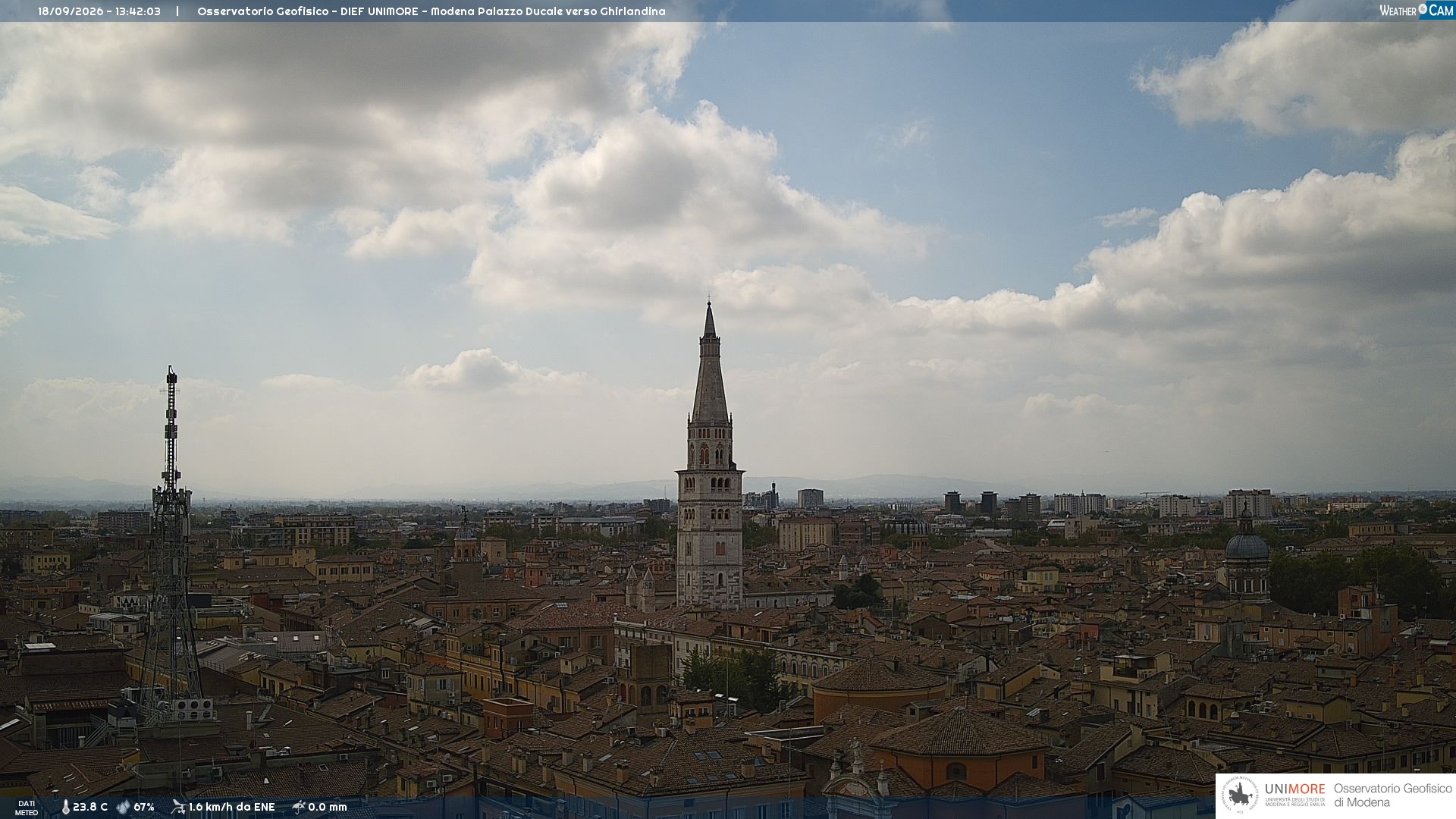Click the rain umbrella precipitation icon
This screenshot has height=819, width=1456.
click(x=298, y=807)
